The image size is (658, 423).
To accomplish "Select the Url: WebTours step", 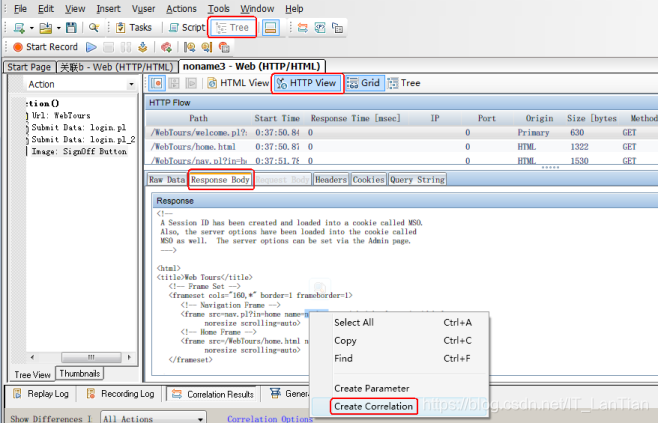I will (61, 115).
